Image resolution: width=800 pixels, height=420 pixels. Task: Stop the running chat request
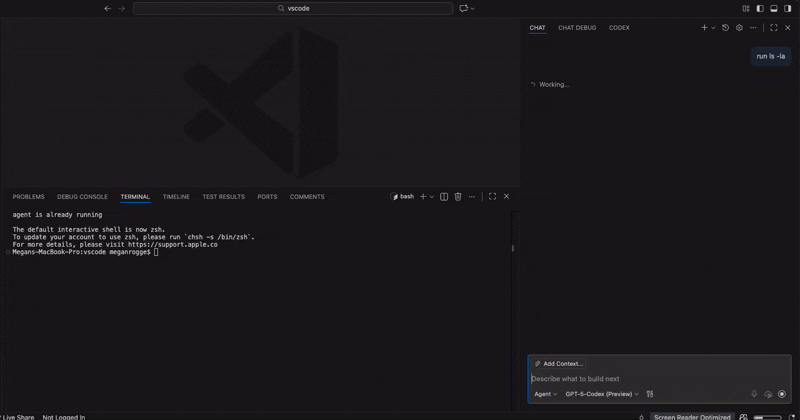(x=782, y=394)
